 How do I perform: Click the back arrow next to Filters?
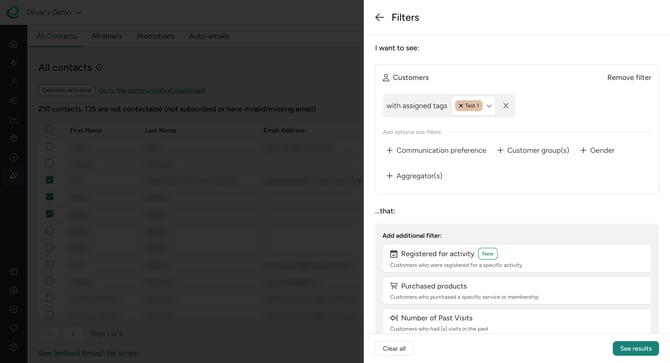[379, 18]
